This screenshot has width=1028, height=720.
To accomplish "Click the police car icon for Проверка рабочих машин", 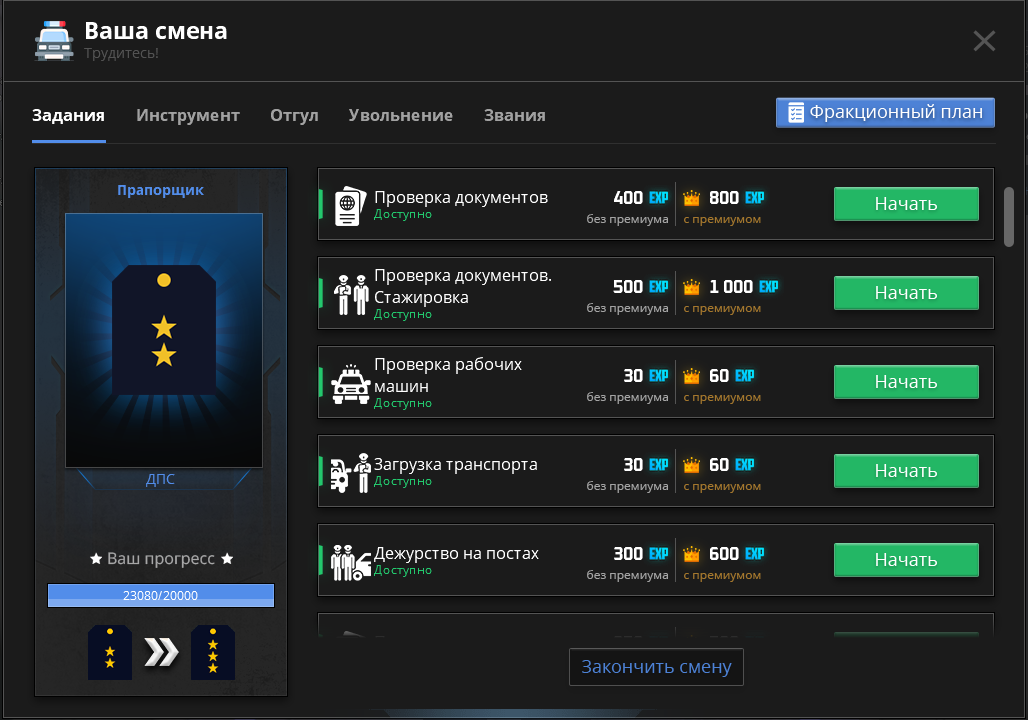I will coord(350,383).
